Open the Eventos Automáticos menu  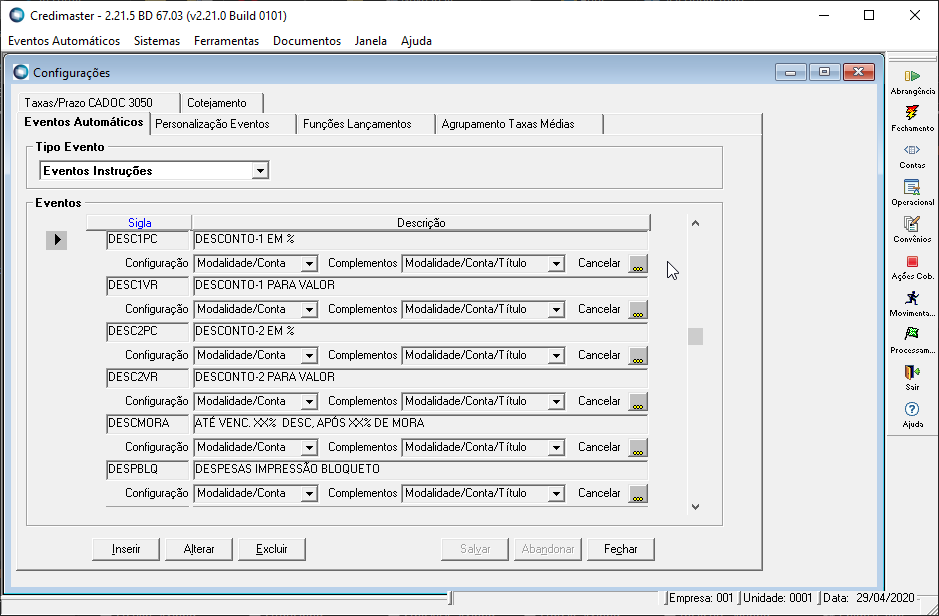(64, 41)
